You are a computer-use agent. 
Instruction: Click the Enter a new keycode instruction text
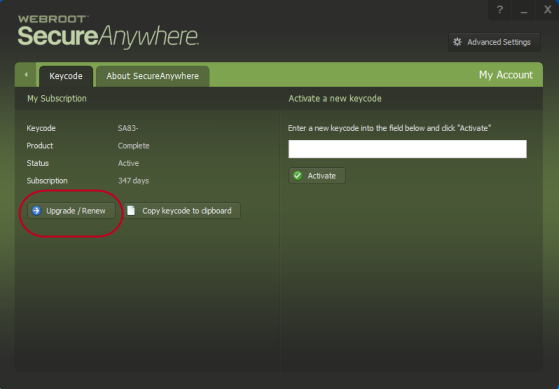click(389, 128)
